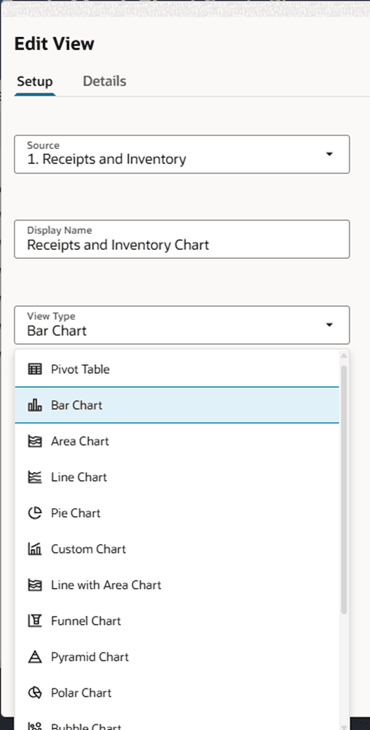Viewport: 370px width, 730px height.
Task: Click the scrollbar up arrow in list
Action: [x=344, y=356]
